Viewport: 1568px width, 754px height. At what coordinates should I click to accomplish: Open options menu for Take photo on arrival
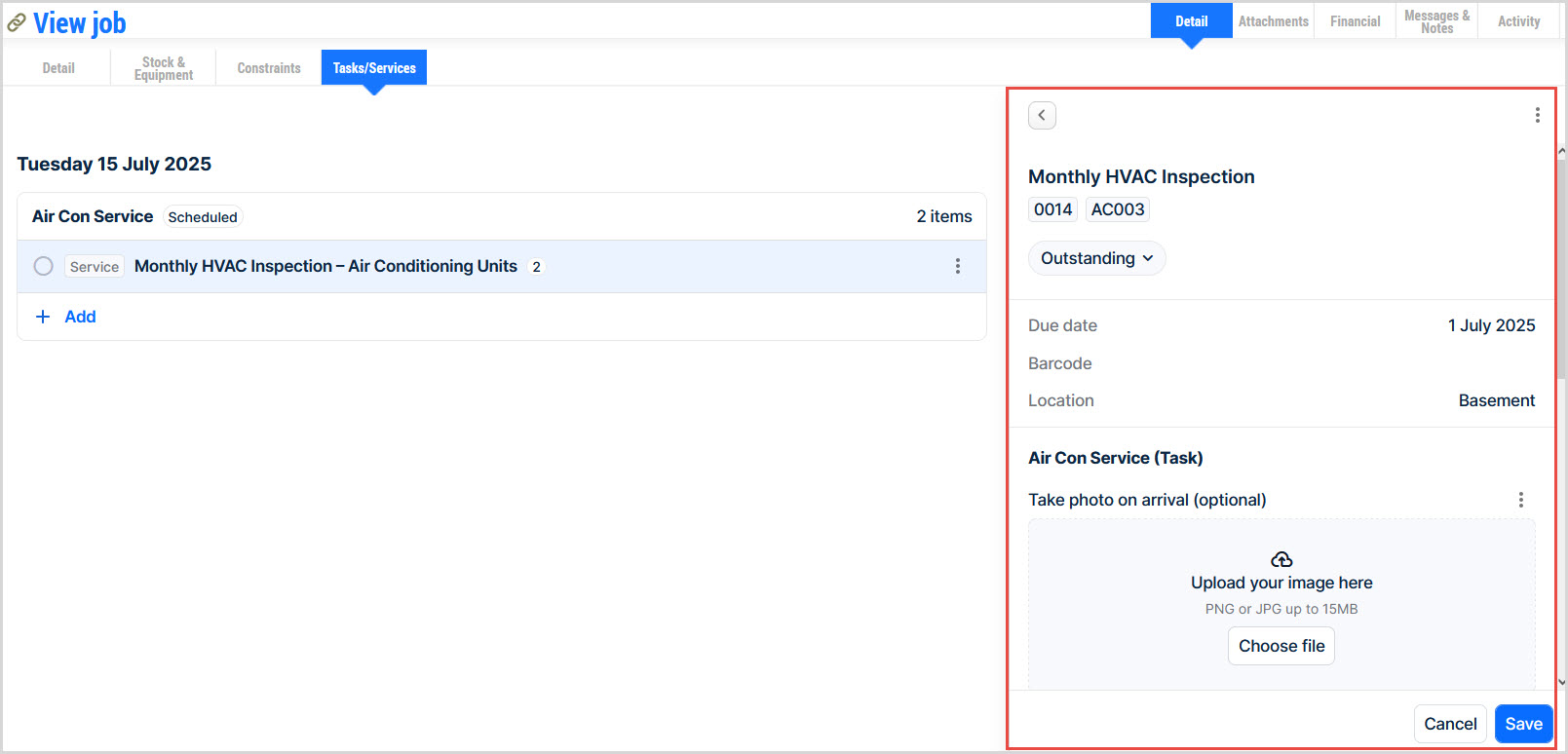(1520, 500)
